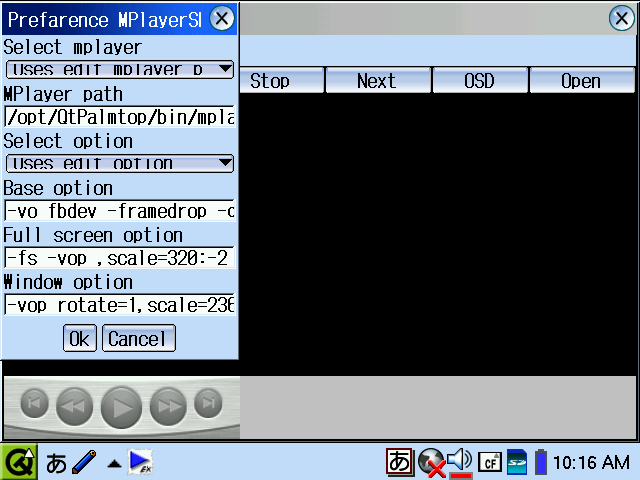
Task: Click the Window option input field
Action: point(120,305)
